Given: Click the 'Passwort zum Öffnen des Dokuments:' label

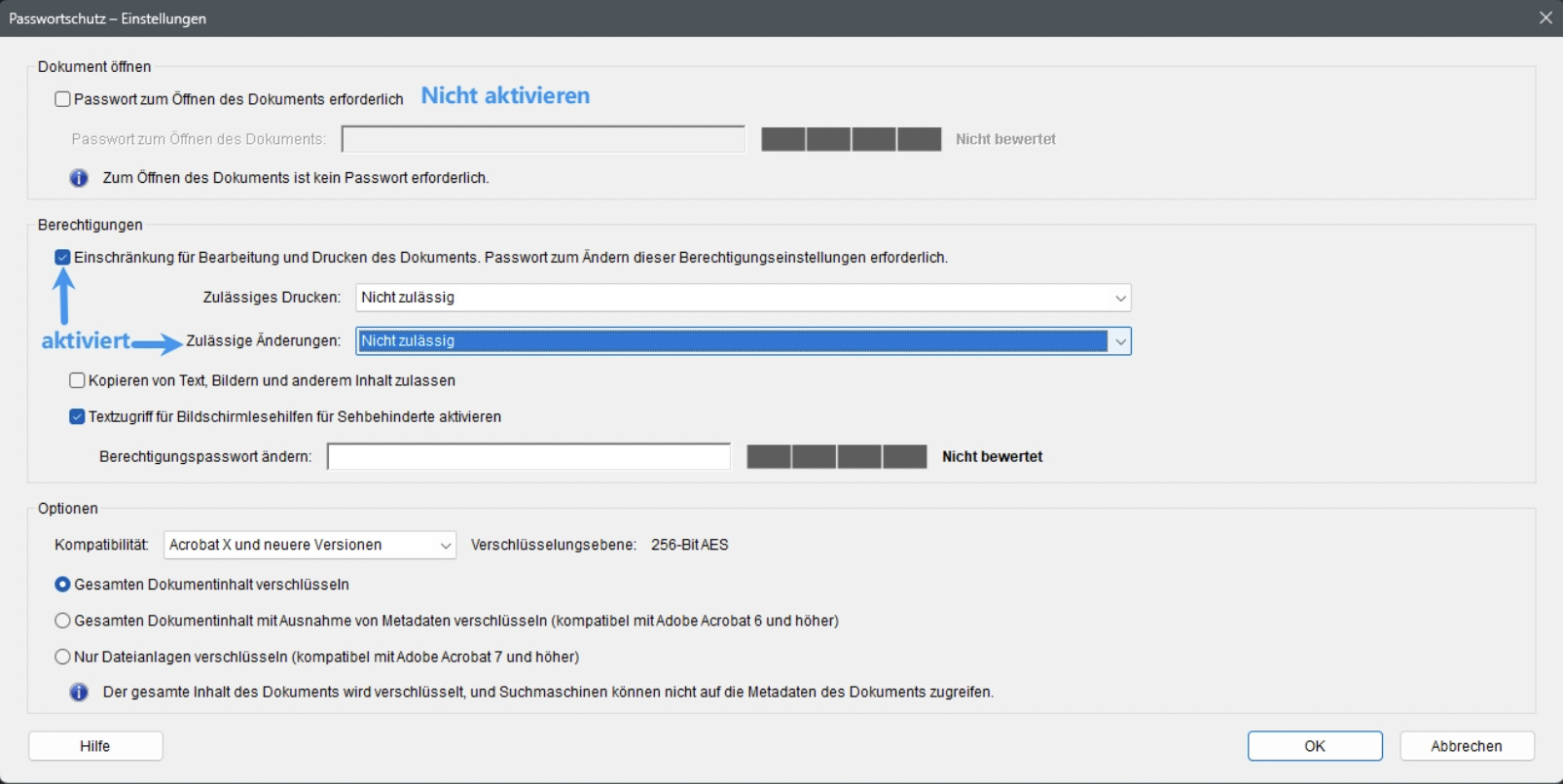Looking at the screenshot, I should pyautogui.click(x=199, y=139).
